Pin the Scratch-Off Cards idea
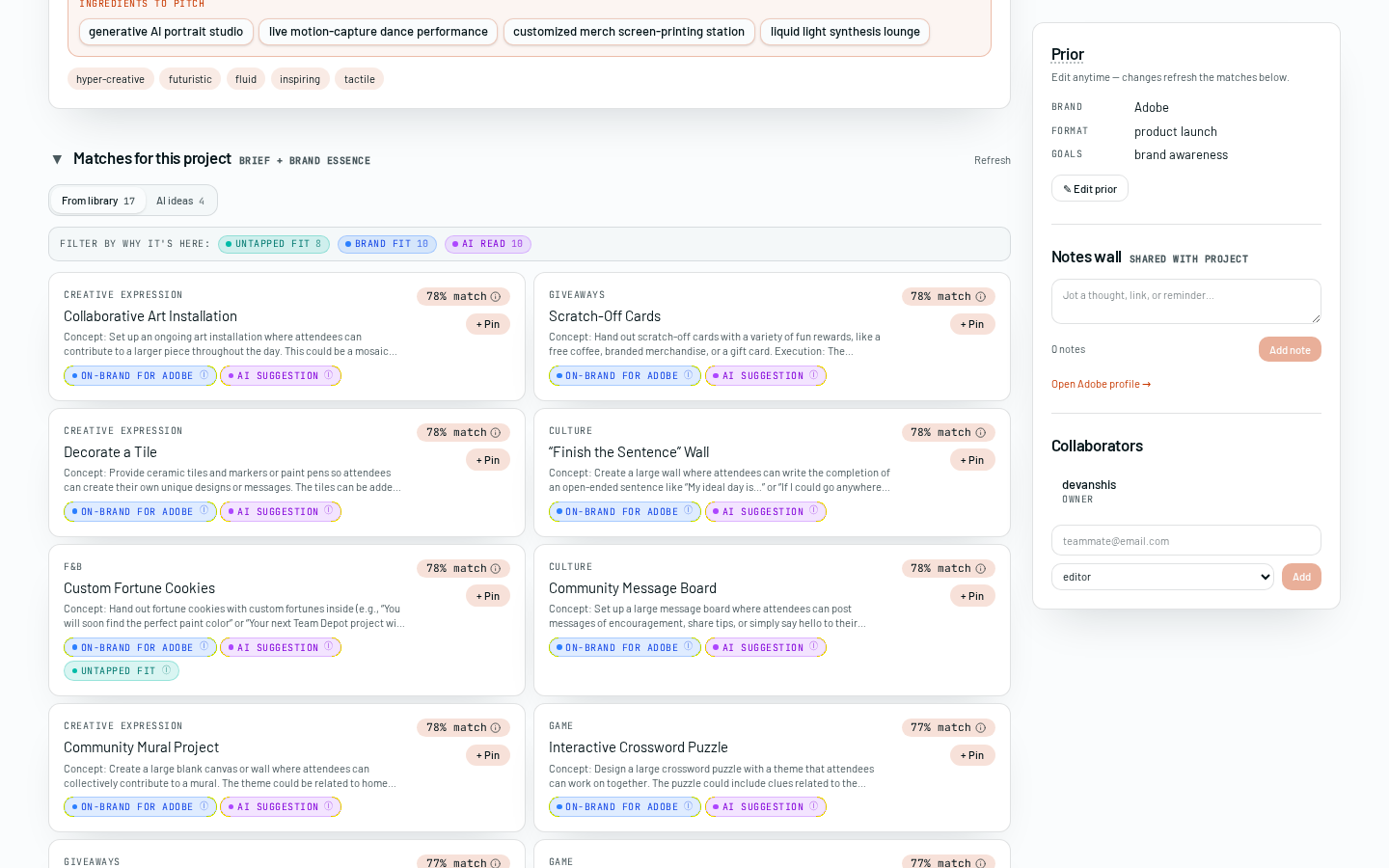The width and height of the screenshot is (1389, 868). point(972,324)
